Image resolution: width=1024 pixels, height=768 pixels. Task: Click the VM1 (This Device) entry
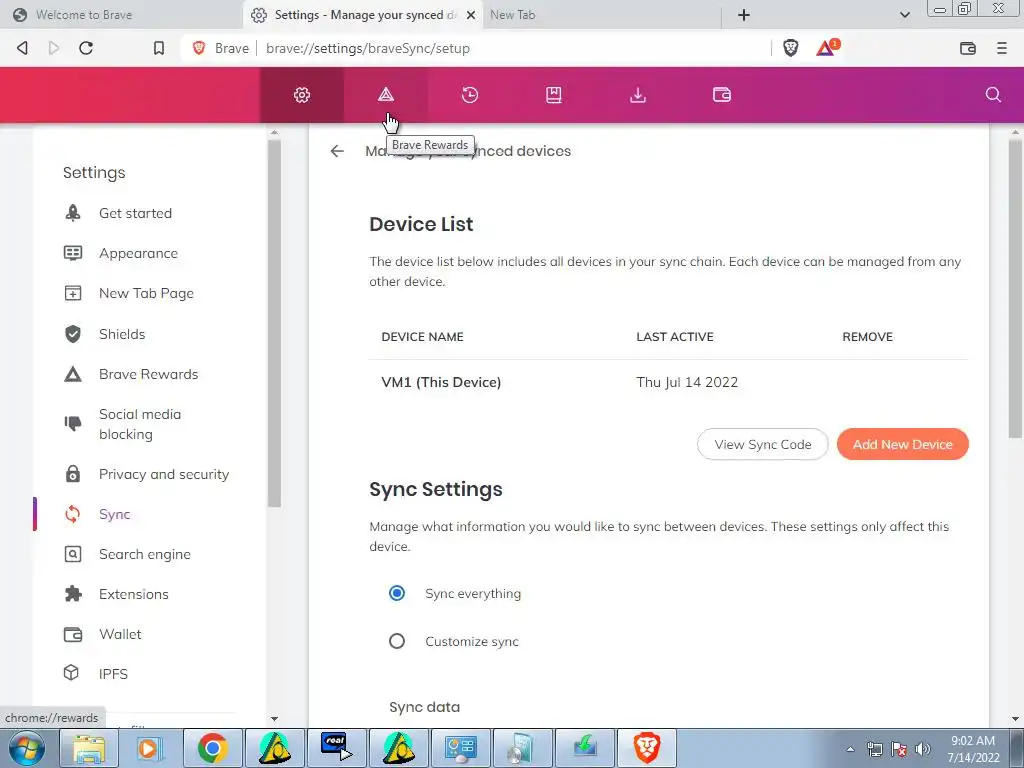[x=441, y=383]
